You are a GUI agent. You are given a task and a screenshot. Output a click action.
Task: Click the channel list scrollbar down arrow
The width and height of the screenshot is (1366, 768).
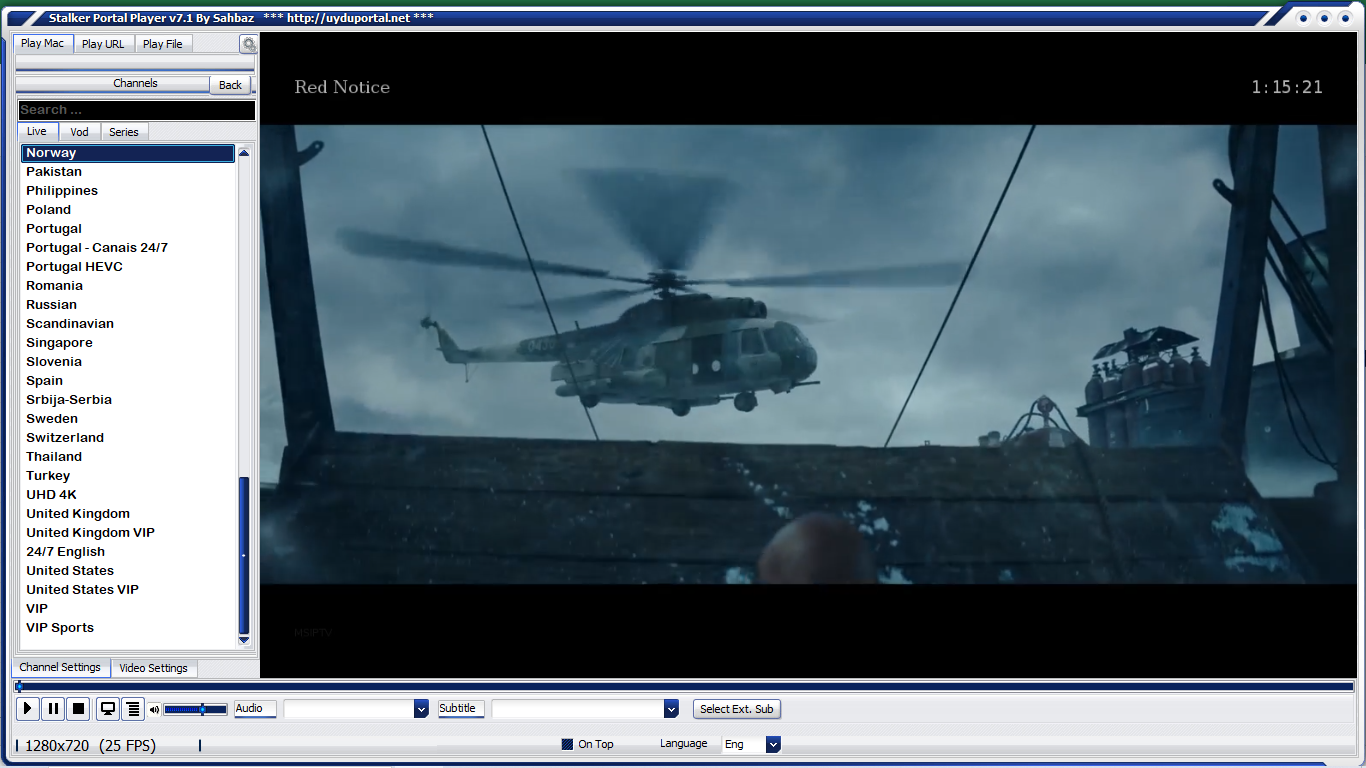pyautogui.click(x=244, y=640)
